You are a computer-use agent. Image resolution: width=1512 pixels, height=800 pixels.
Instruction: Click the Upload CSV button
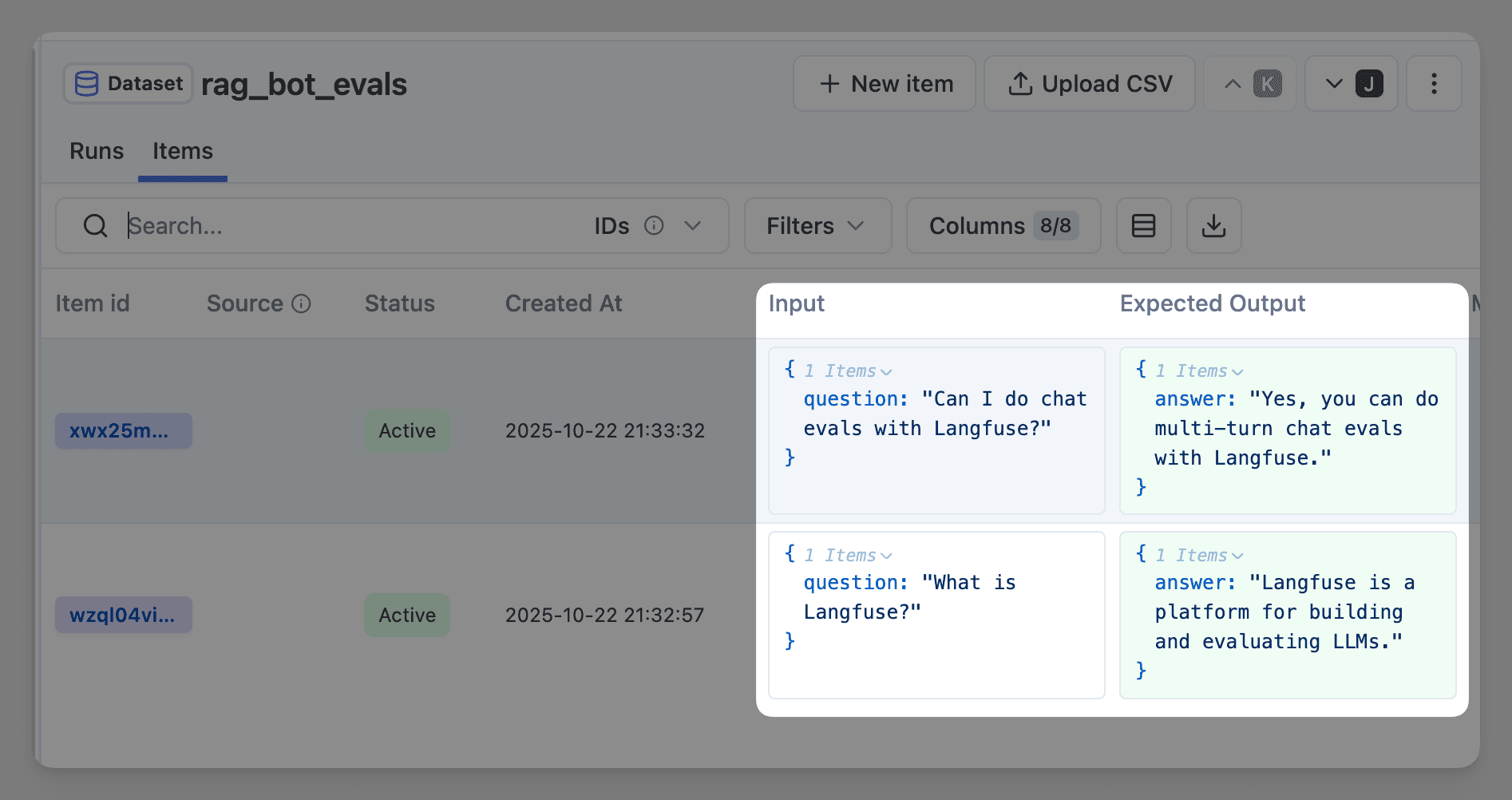click(1089, 83)
